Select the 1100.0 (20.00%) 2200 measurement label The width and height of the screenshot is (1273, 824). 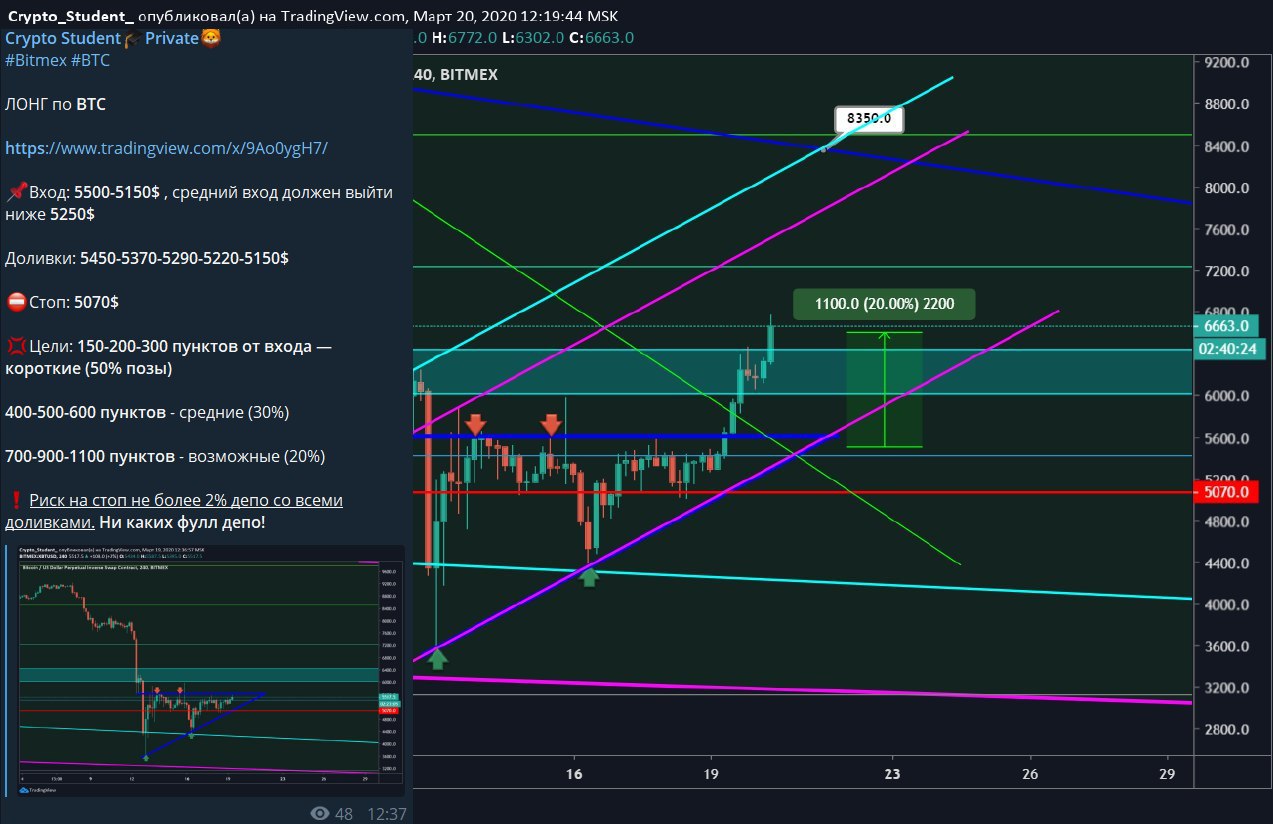point(884,304)
